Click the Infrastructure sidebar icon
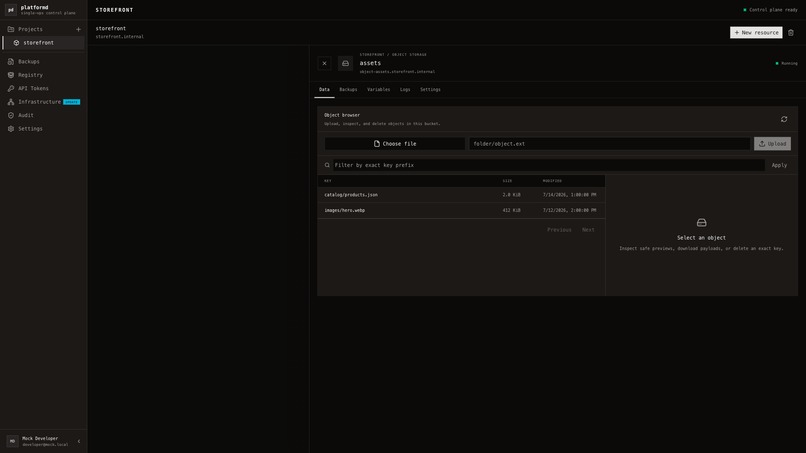This screenshot has height=453, width=806. [11, 102]
